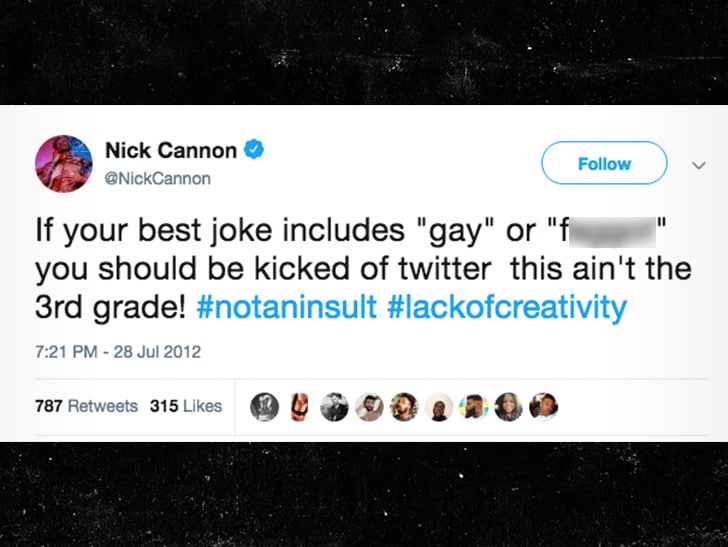Open the seventh liker avatar with rainbow background
This screenshot has width=728, height=547.
pos(473,406)
